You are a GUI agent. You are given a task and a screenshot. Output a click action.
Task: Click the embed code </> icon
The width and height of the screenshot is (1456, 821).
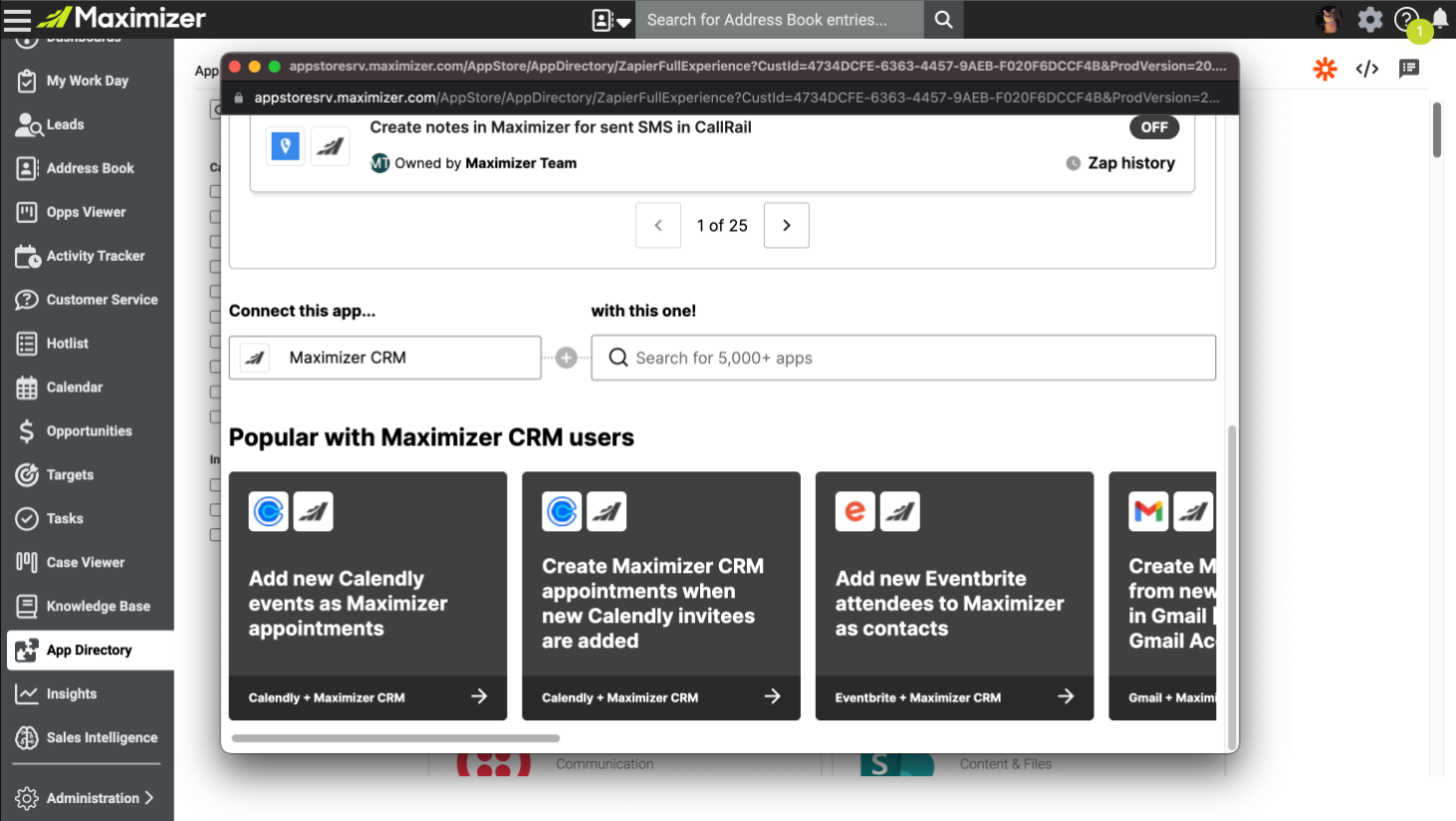point(1367,69)
